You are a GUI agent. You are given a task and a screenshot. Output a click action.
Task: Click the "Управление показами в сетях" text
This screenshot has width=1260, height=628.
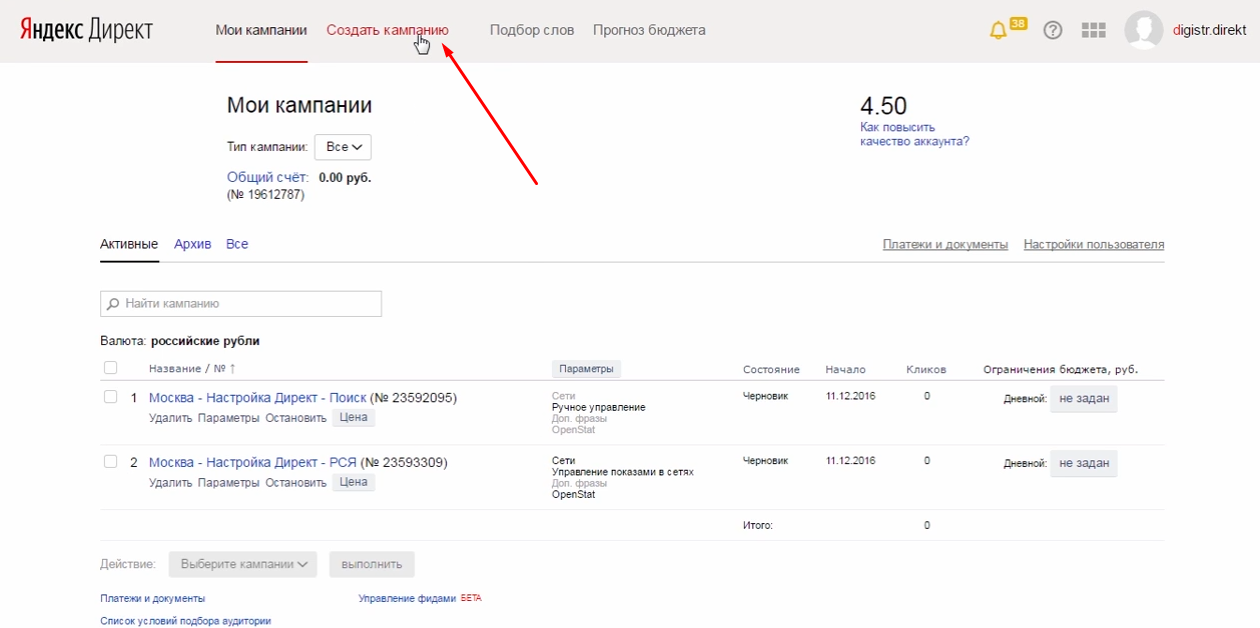point(623,472)
